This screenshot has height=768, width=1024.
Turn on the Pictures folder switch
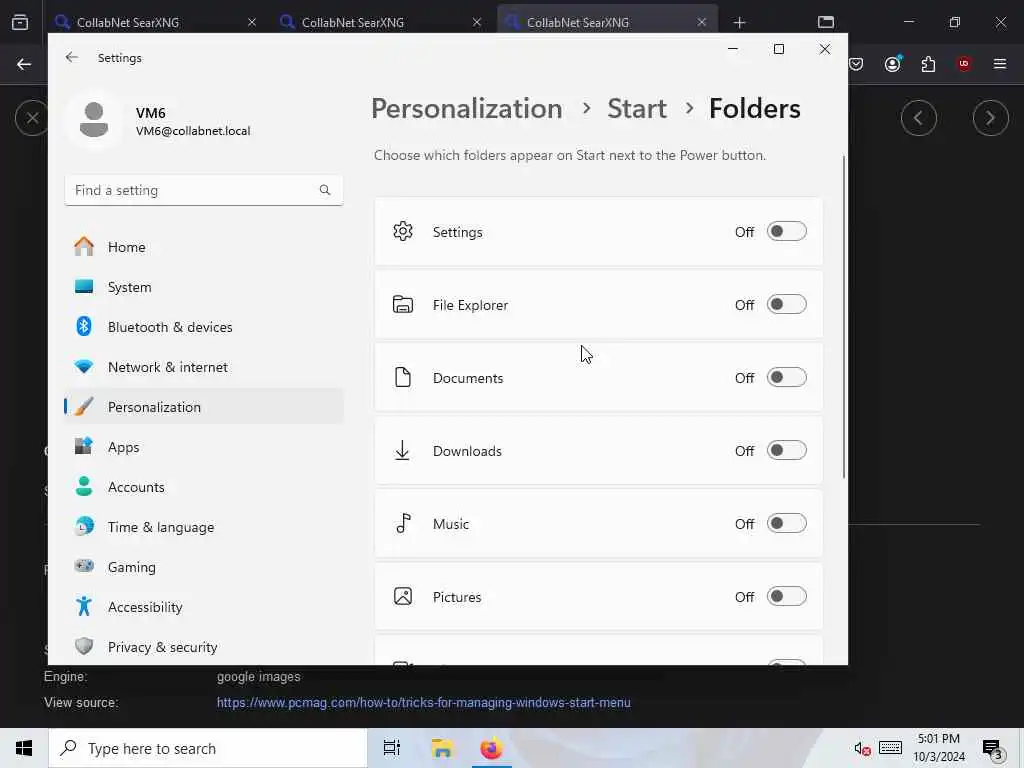[786, 596]
